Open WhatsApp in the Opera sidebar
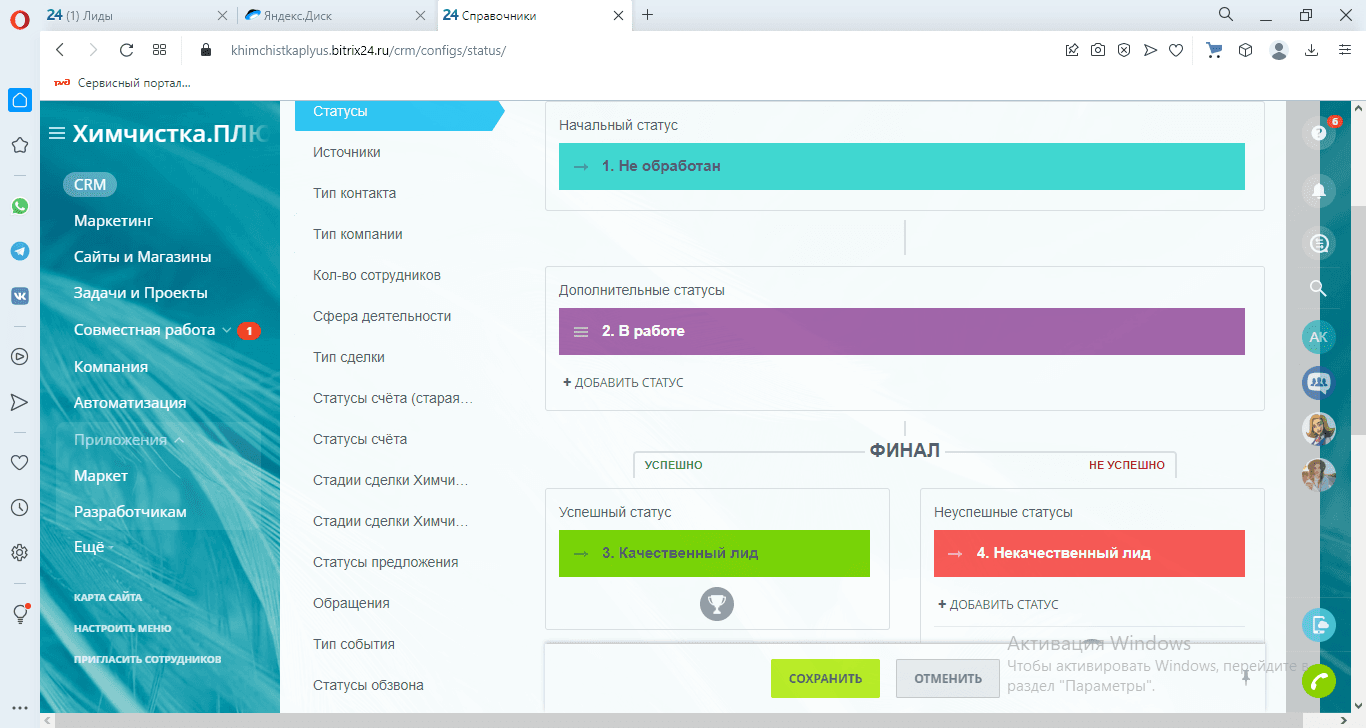The image size is (1366, 728). click(20, 206)
